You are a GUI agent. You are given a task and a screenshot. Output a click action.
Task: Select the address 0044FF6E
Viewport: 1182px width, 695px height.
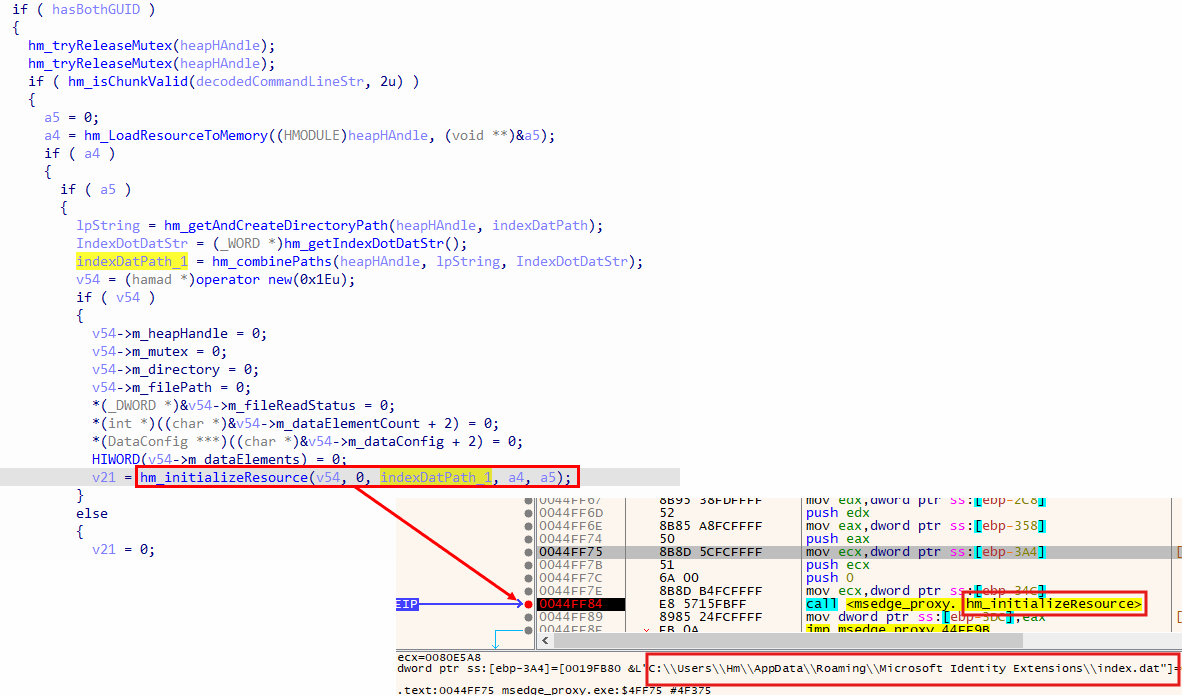(x=571, y=526)
